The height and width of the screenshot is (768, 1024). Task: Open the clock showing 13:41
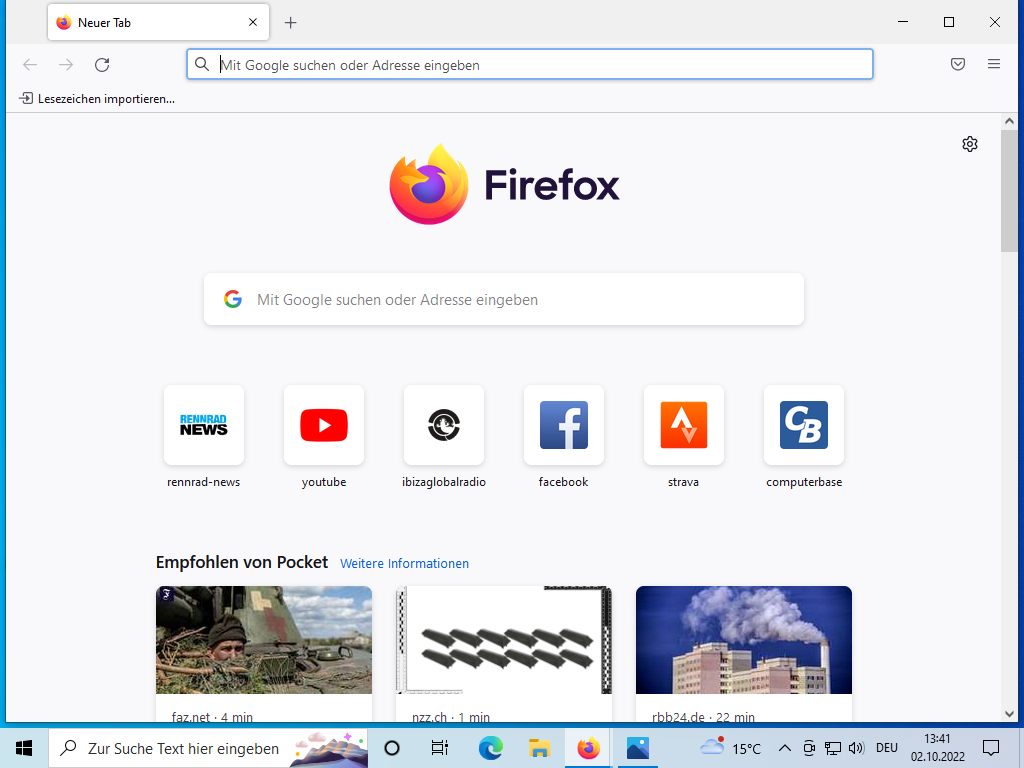937,748
